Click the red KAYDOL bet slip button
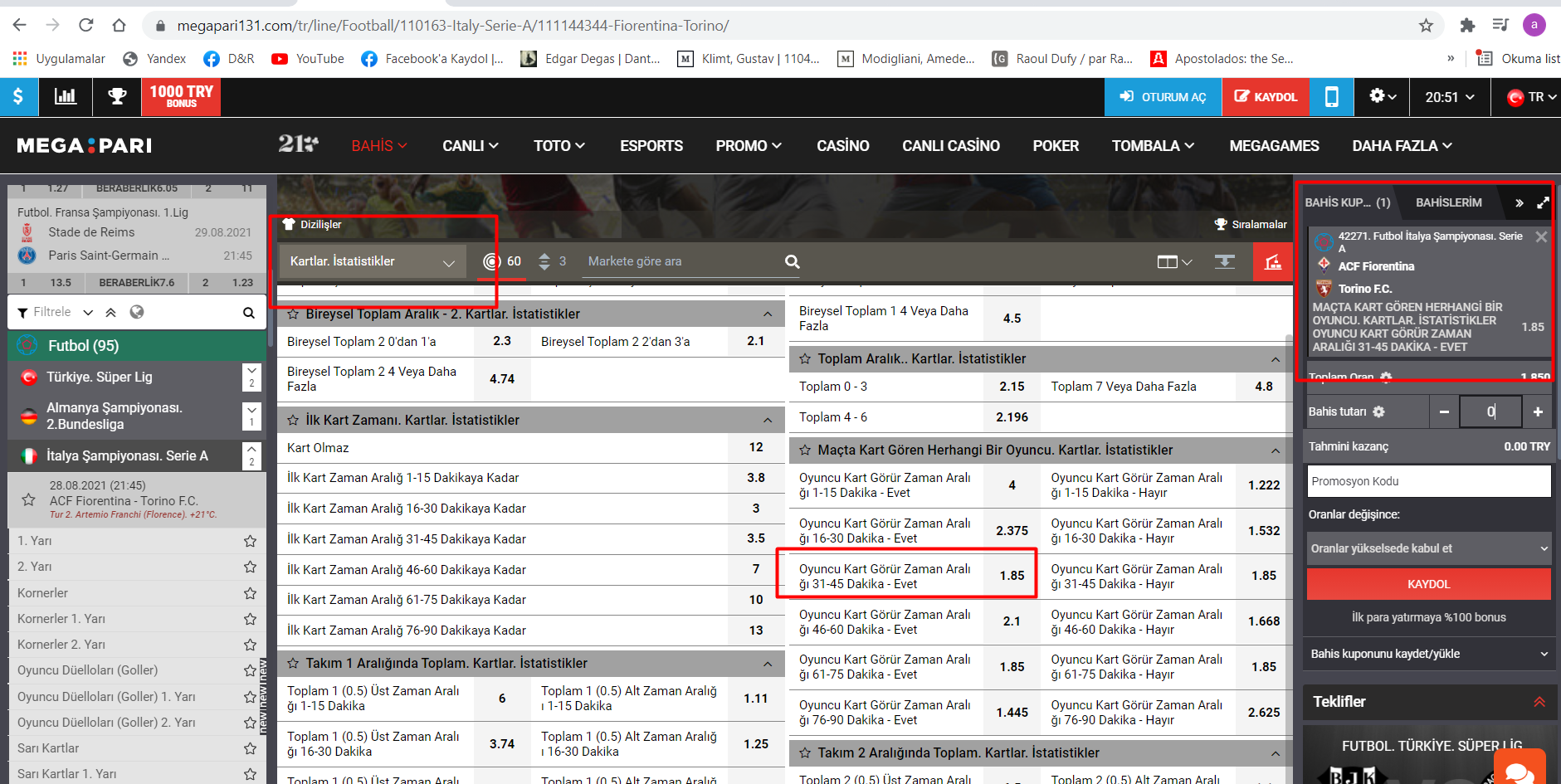The image size is (1561, 784). coord(1428,584)
